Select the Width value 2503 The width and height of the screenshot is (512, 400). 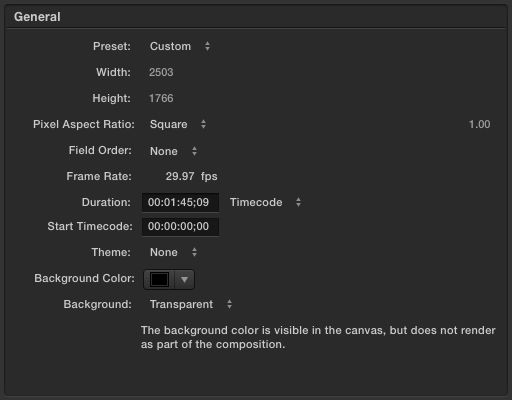(161, 72)
